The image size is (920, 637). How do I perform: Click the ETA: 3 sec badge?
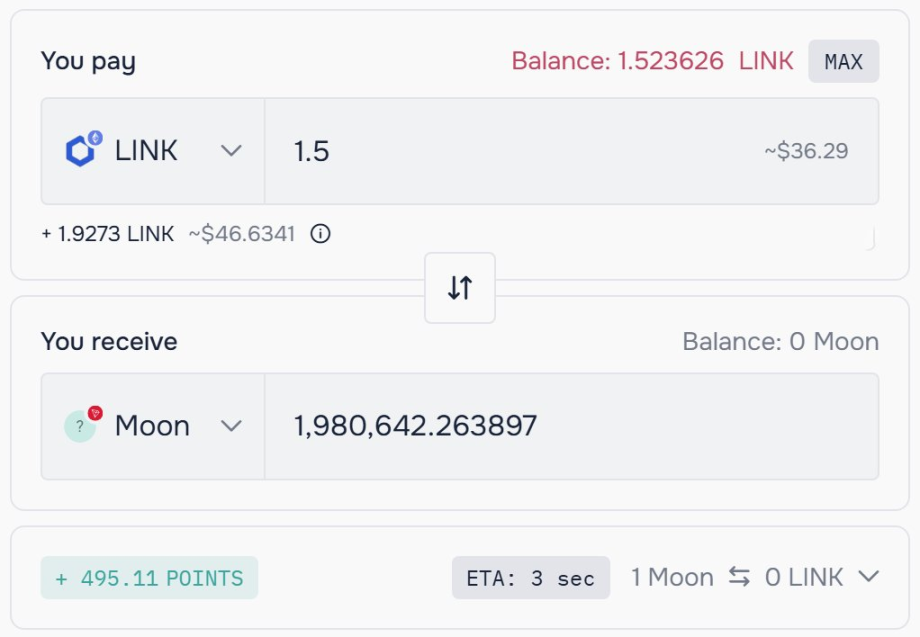(530, 578)
